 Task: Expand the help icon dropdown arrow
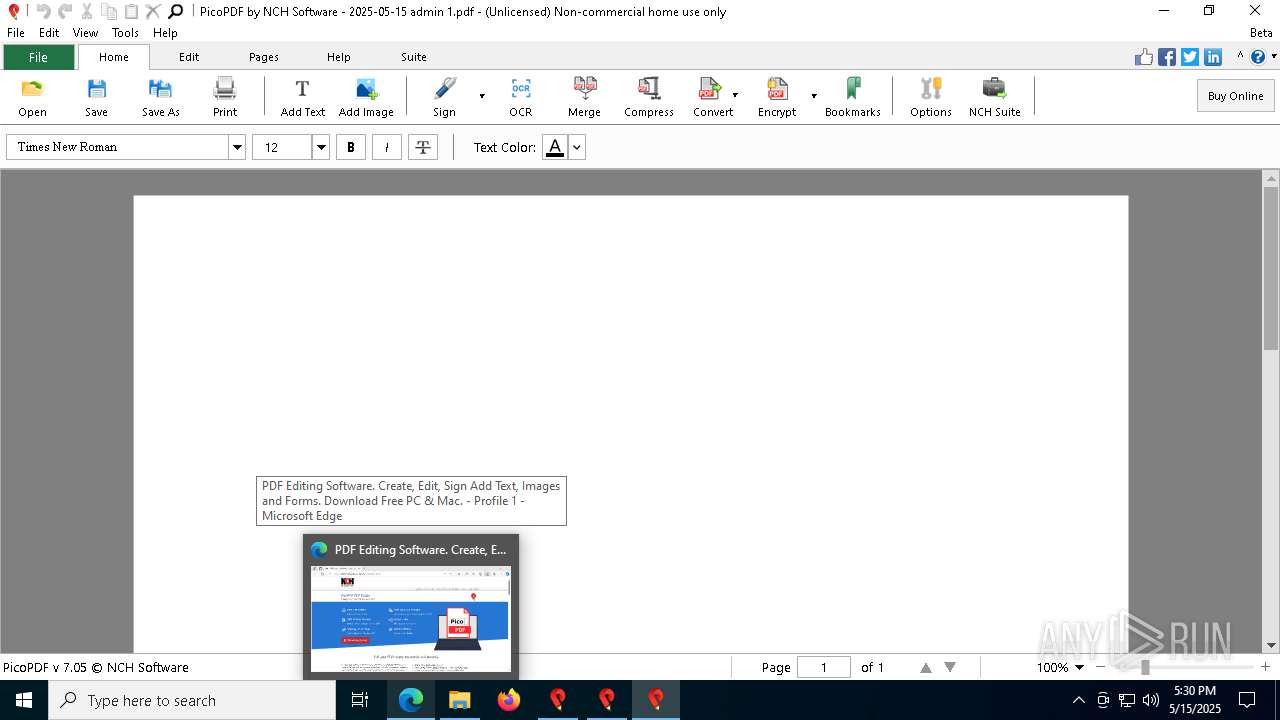pos(1273,57)
